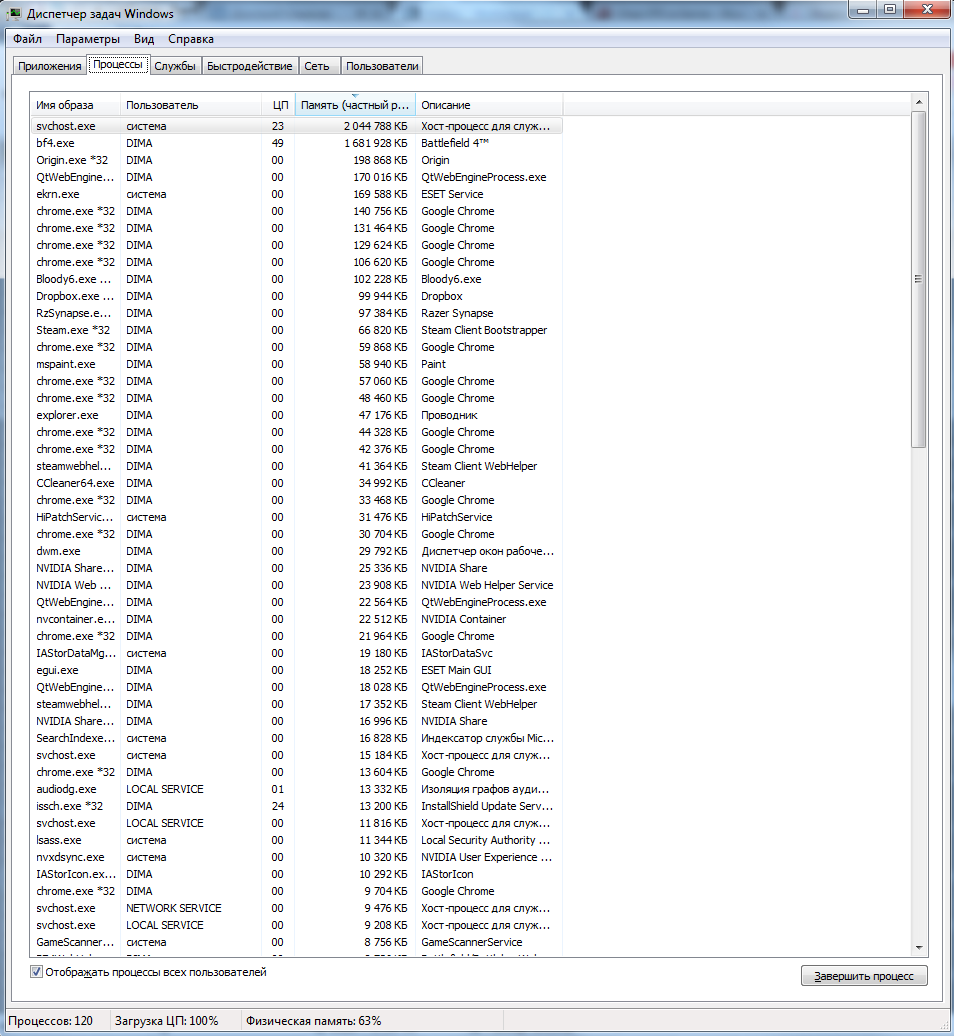Screen dimensions: 954x1036
Task: Open the Параметры menu
Action: pos(88,39)
